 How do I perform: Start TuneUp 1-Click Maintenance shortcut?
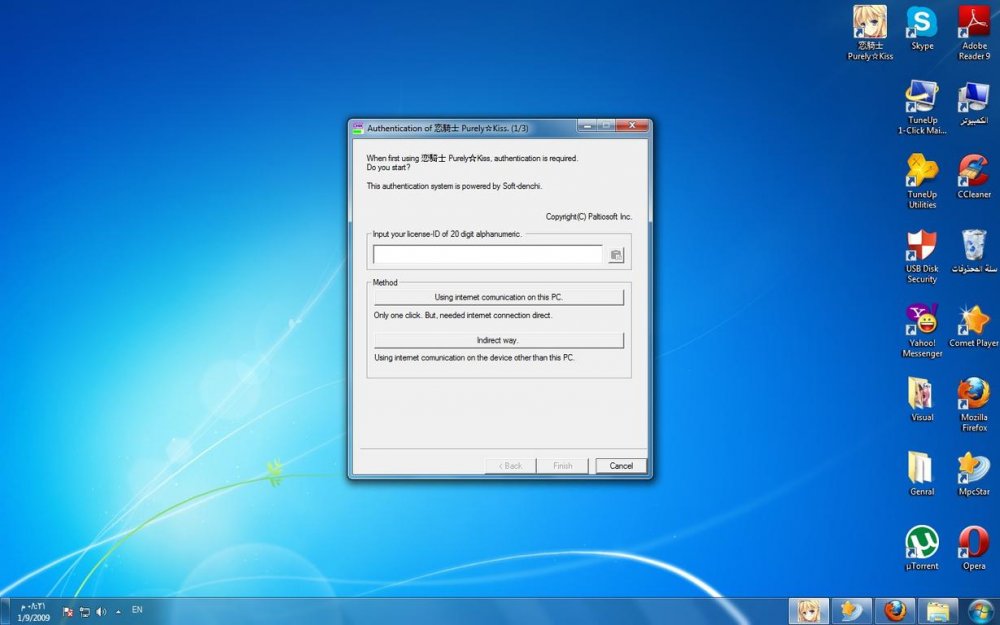[x=922, y=98]
